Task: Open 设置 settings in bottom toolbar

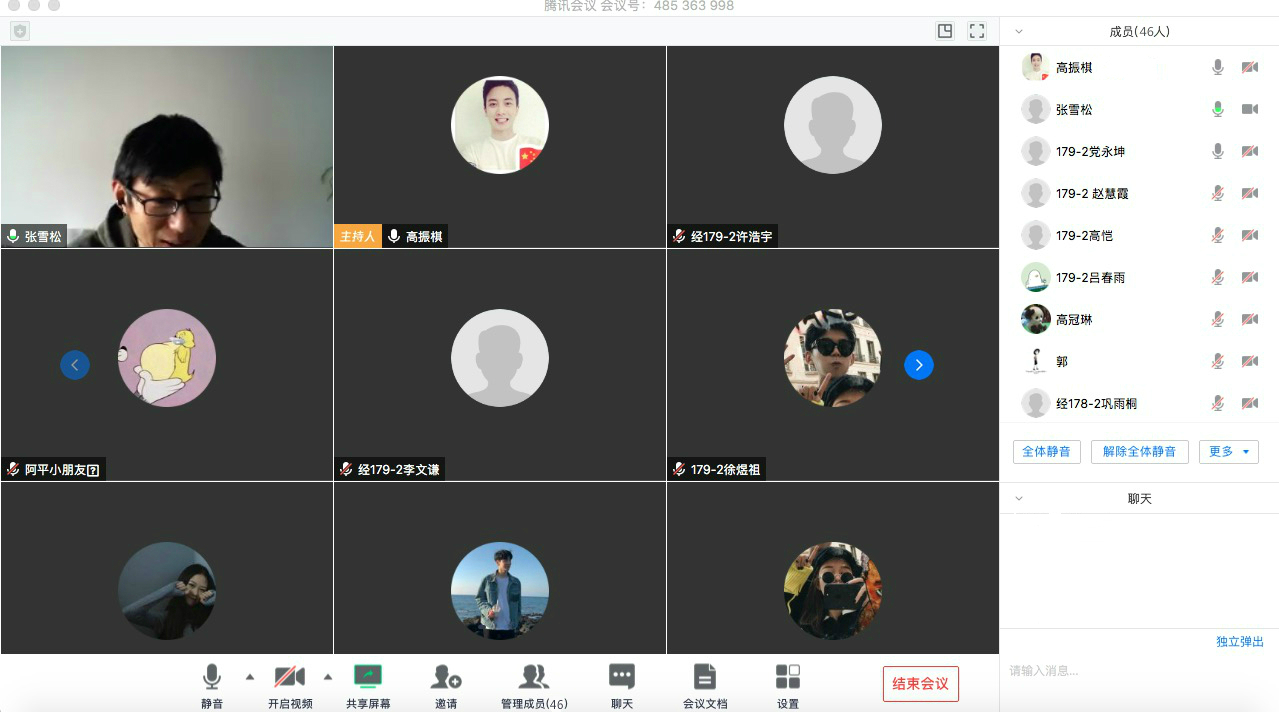Action: [x=788, y=678]
